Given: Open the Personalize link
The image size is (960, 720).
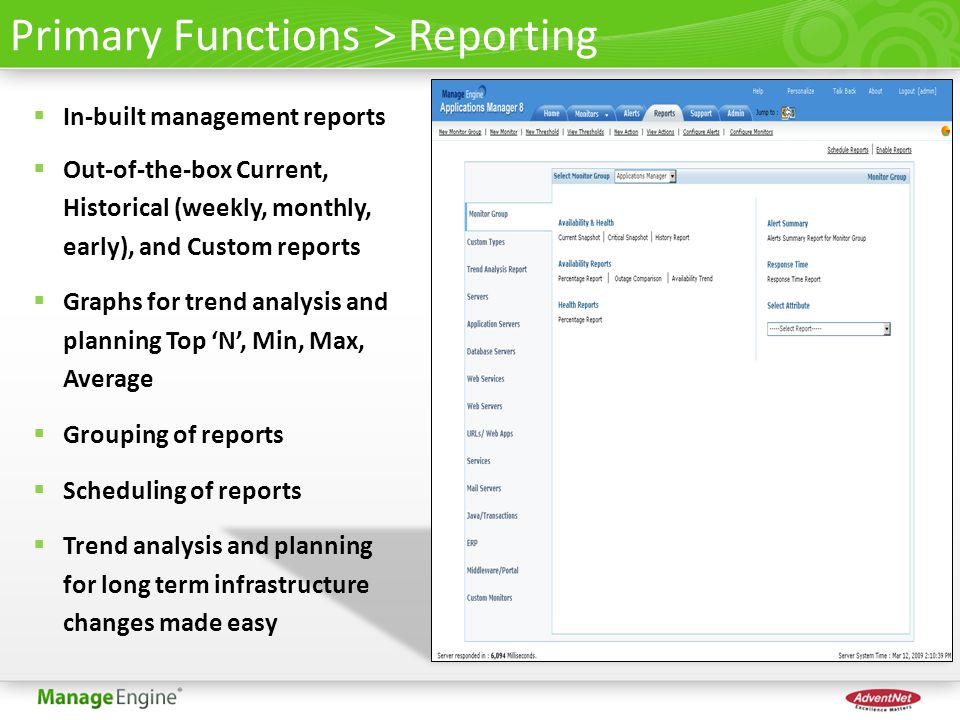Looking at the screenshot, I should pos(800,91).
